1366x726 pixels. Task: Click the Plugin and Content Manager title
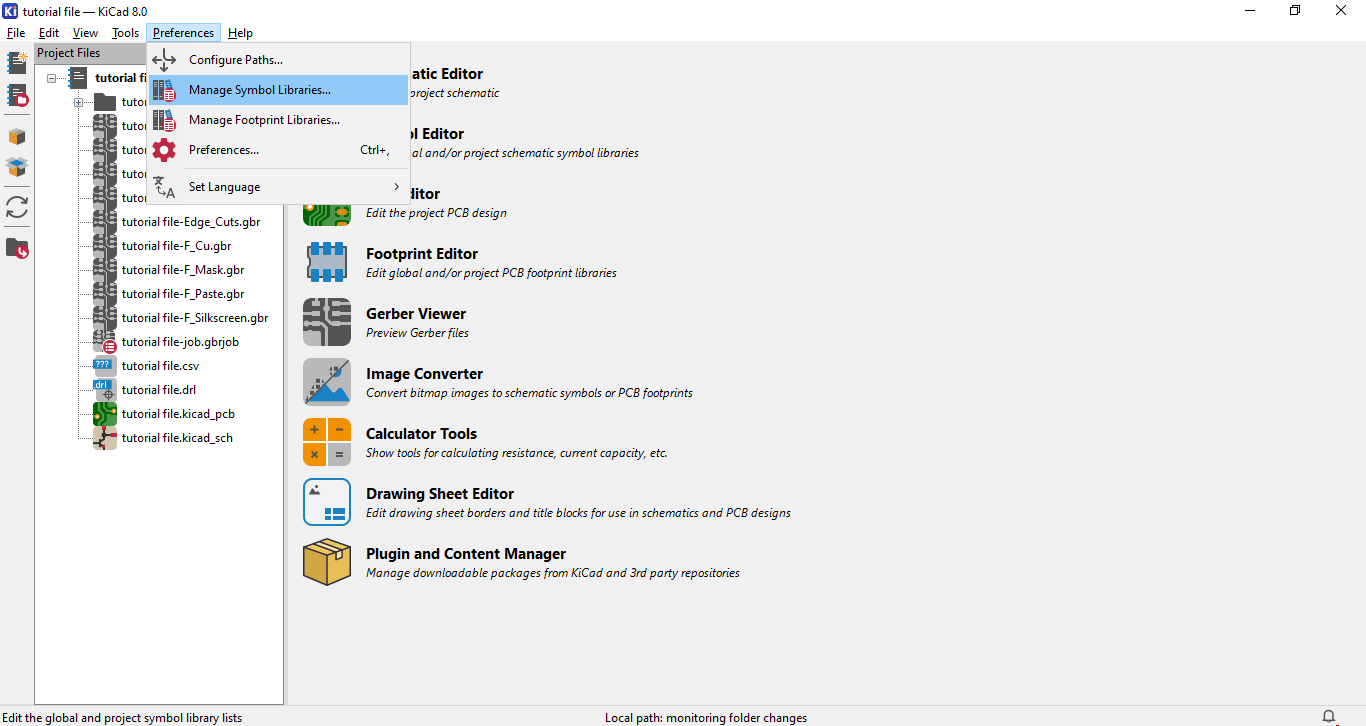pos(466,554)
